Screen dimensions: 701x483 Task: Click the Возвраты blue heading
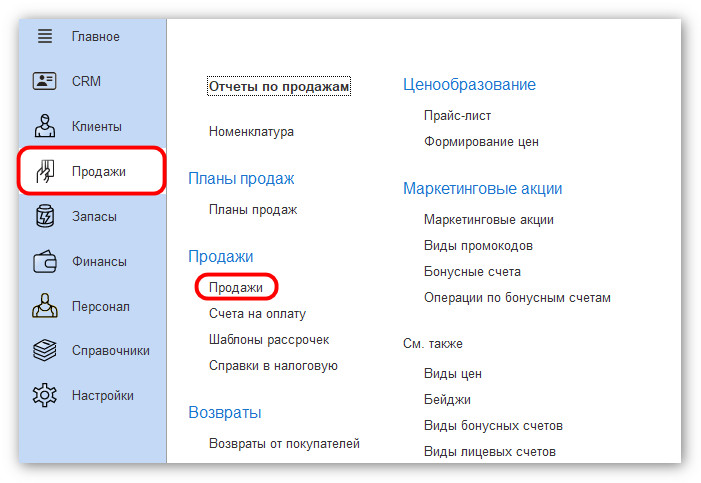coord(225,412)
